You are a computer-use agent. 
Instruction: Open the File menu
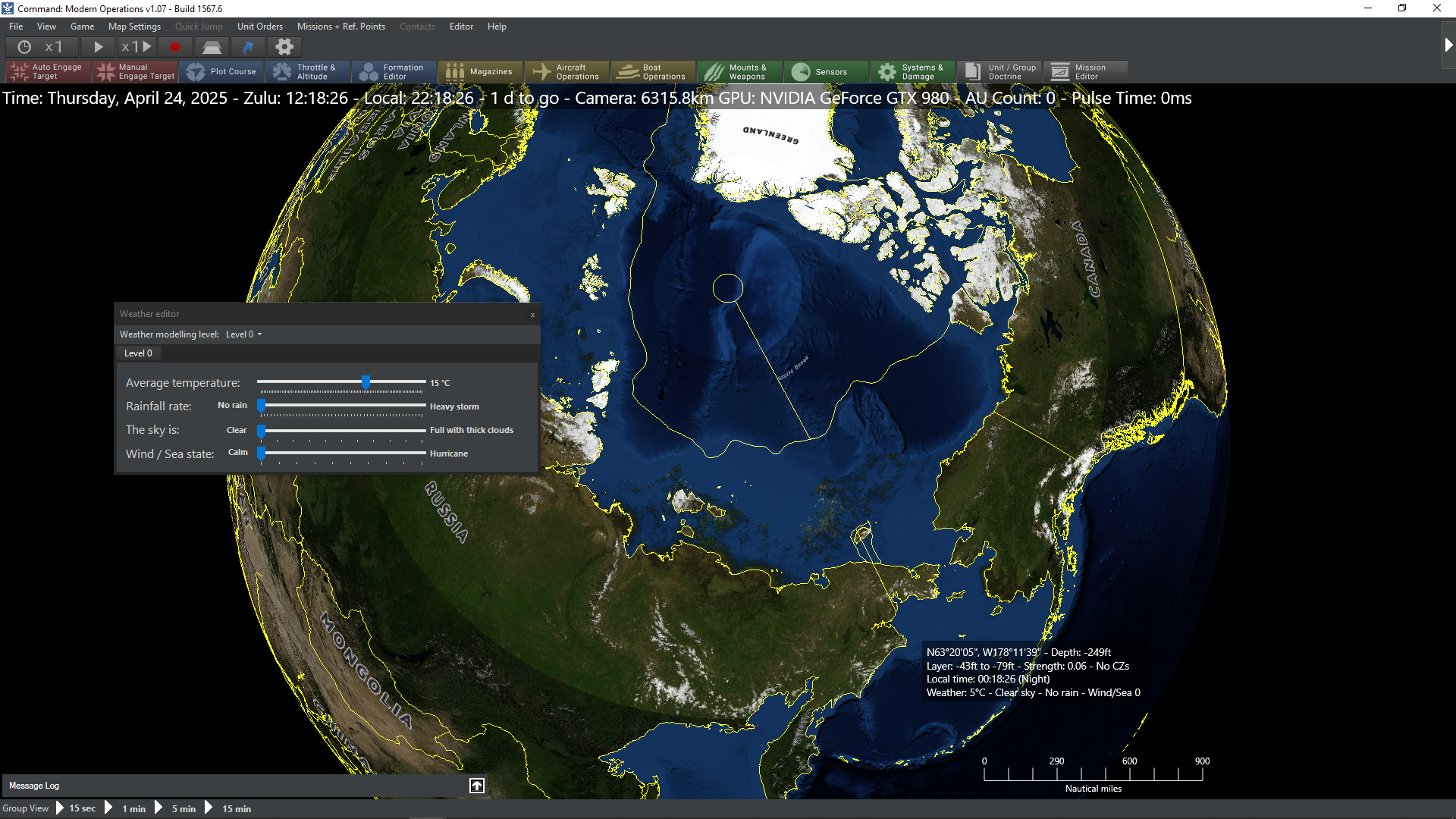(x=16, y=27)
